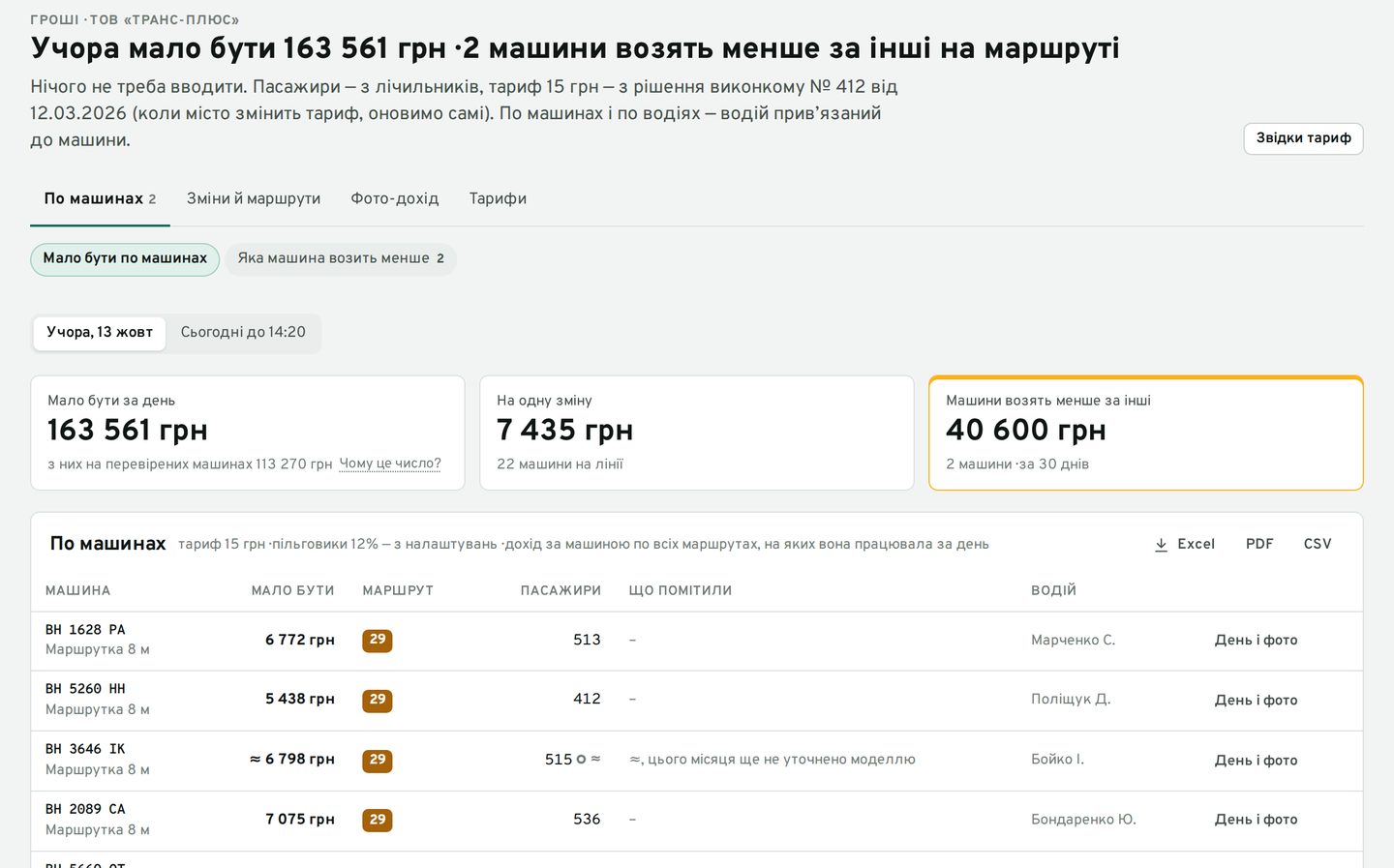
Task: Click the driver name Бондаренко Ю.
Action: tap(1083, 820)
